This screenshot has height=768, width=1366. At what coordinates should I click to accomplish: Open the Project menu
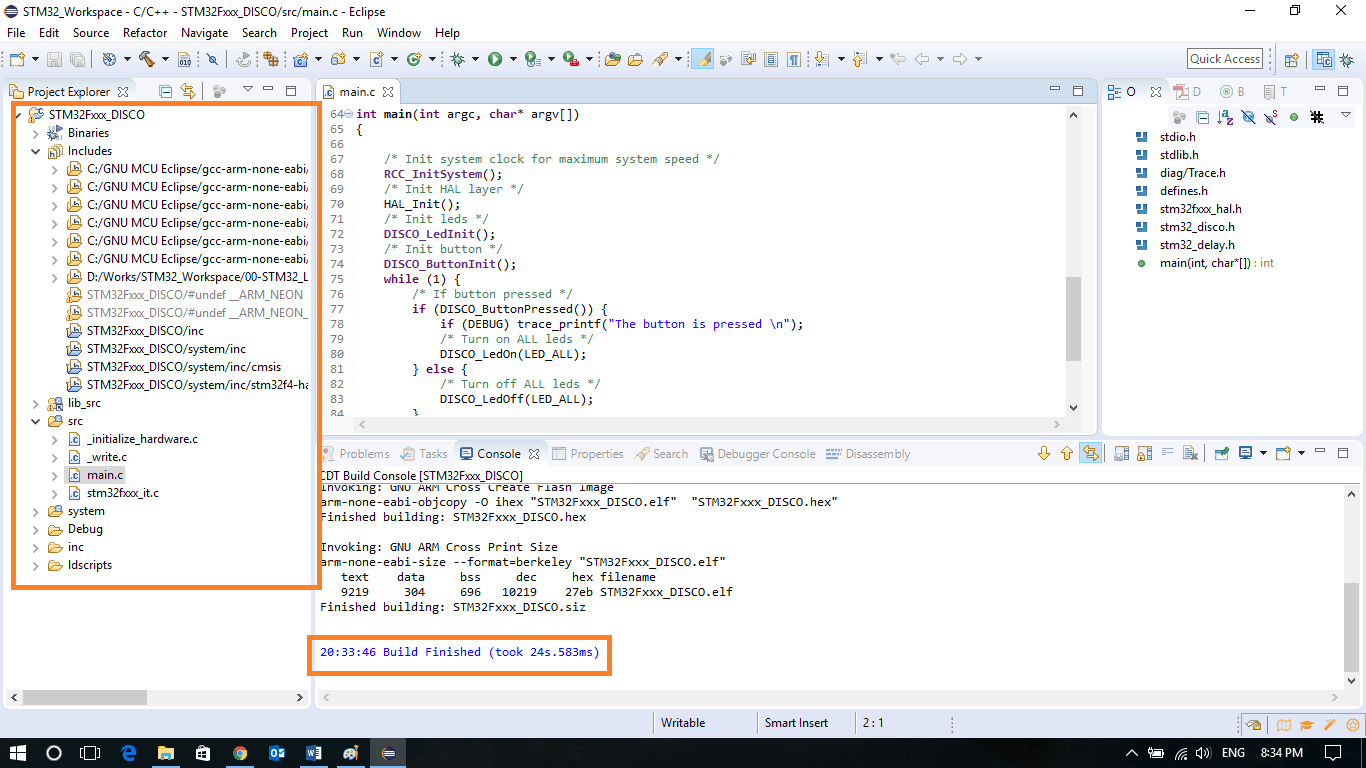tap(309, 32)
